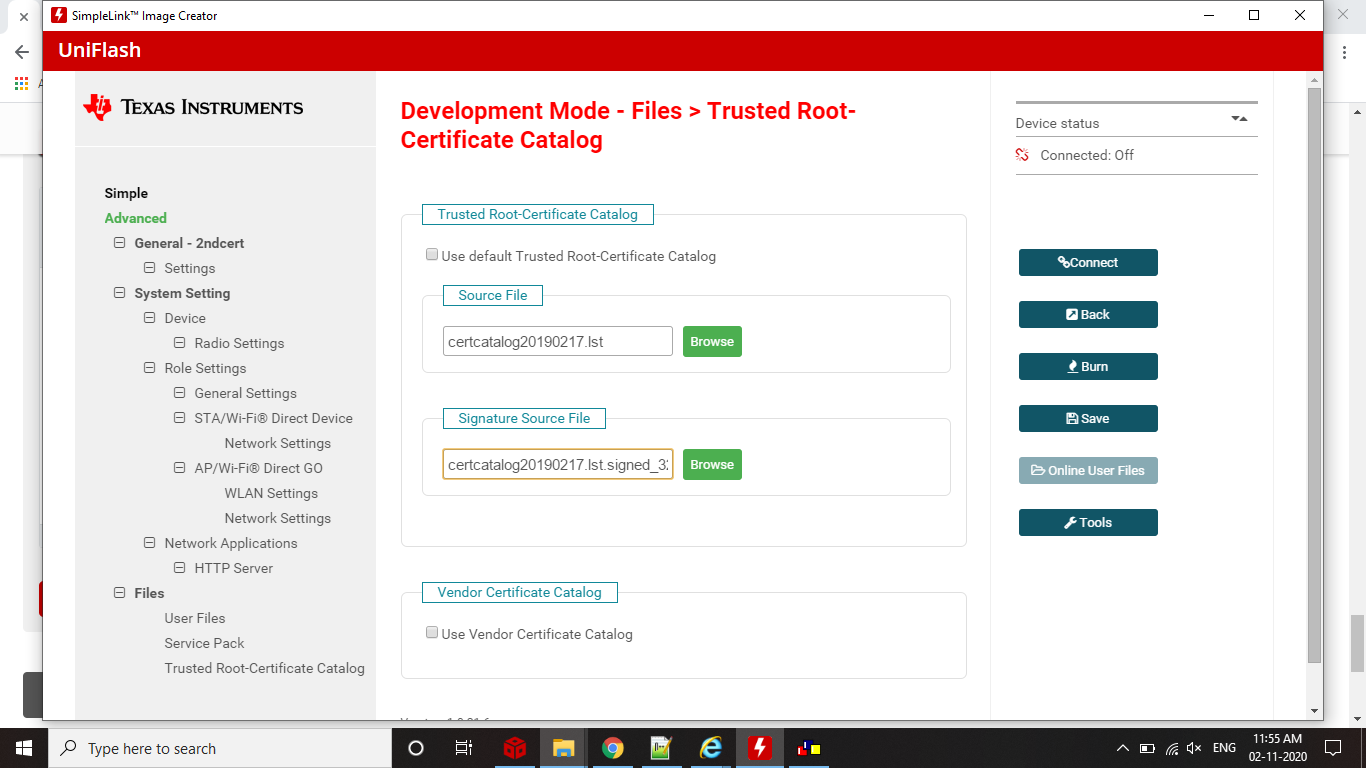Open the red cube app on the taskbar
Viewport: 1366px width, 768px height.
pos(515,748)
